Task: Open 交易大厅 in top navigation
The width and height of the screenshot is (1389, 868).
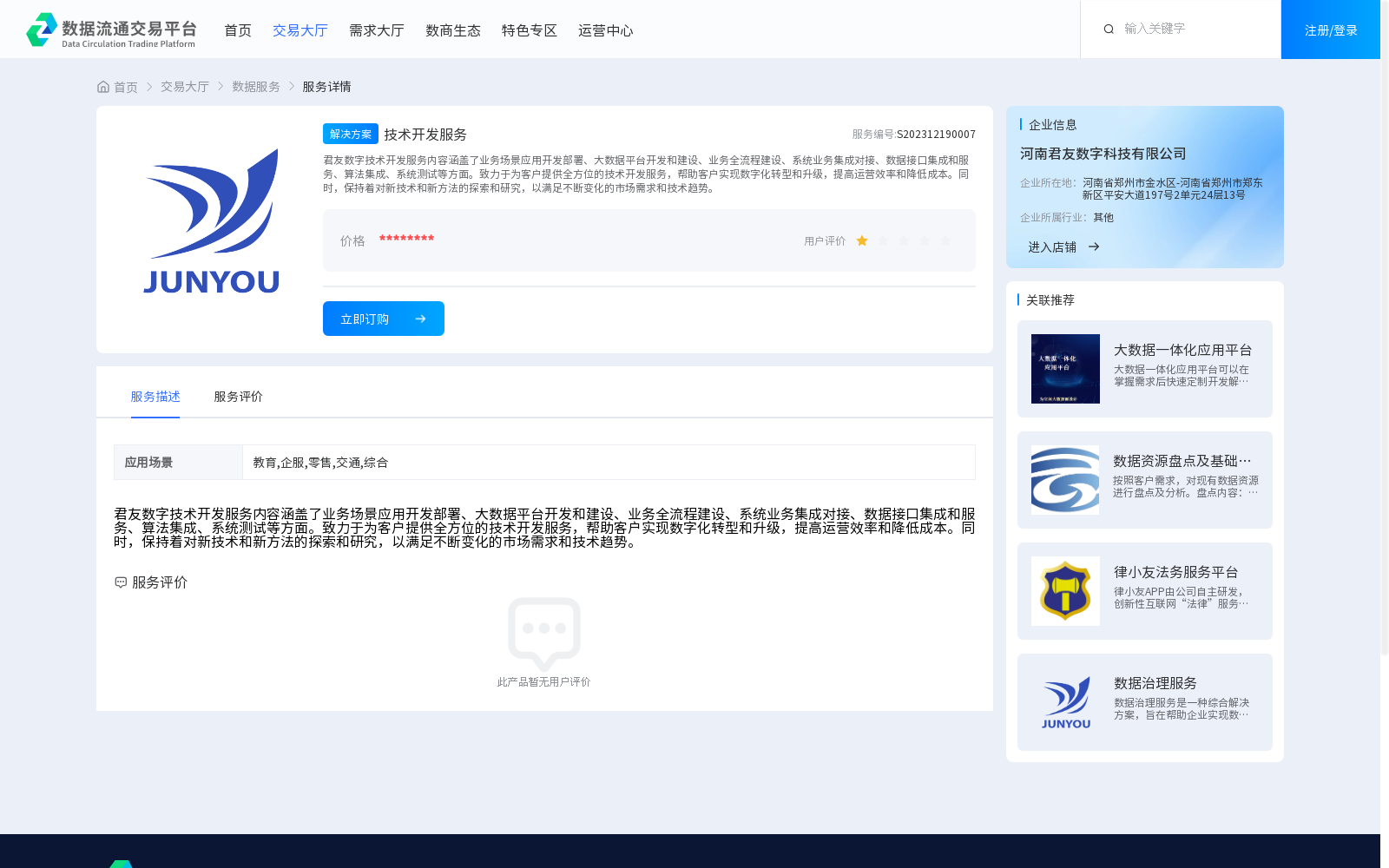Action: click(x=300, y=30)
